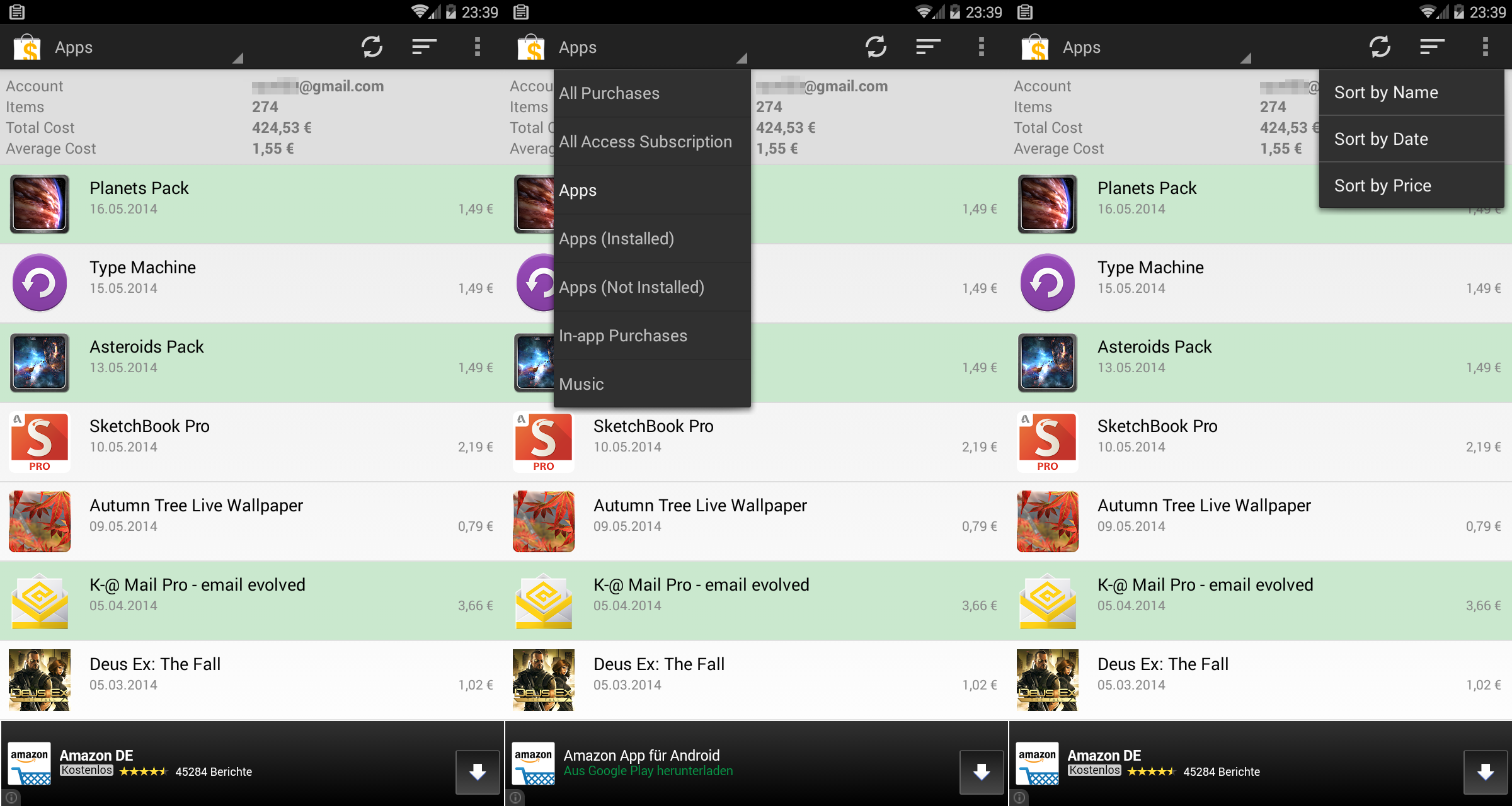Select All Access Subscription filter

click(652, 142)
